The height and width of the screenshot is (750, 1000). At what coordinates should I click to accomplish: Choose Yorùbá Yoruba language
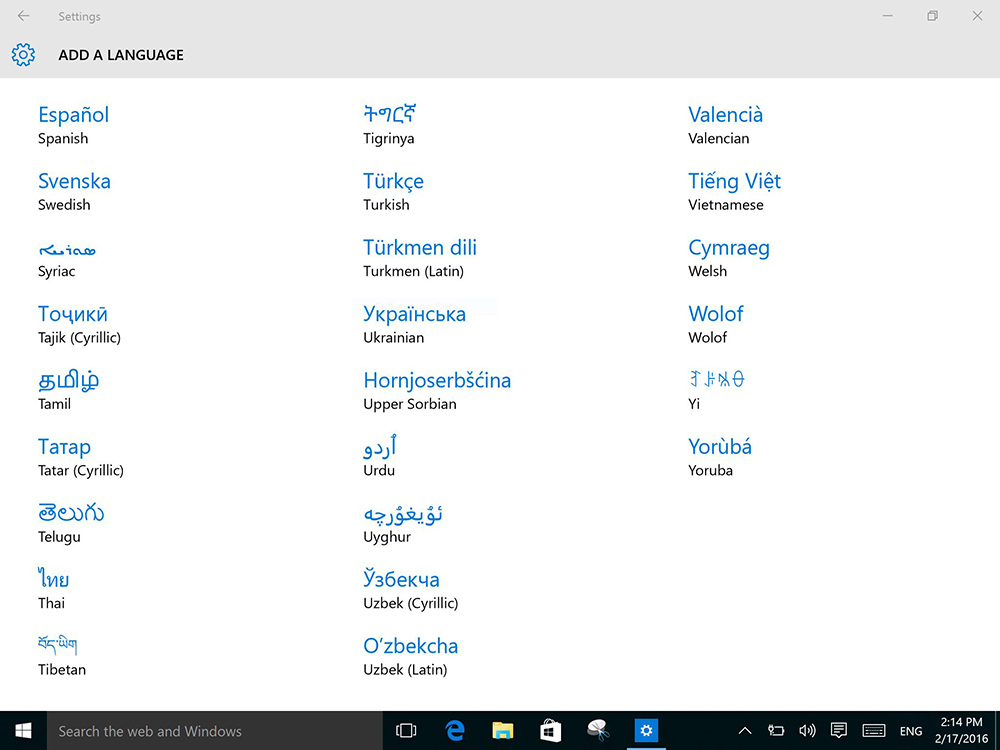point(720,457)
